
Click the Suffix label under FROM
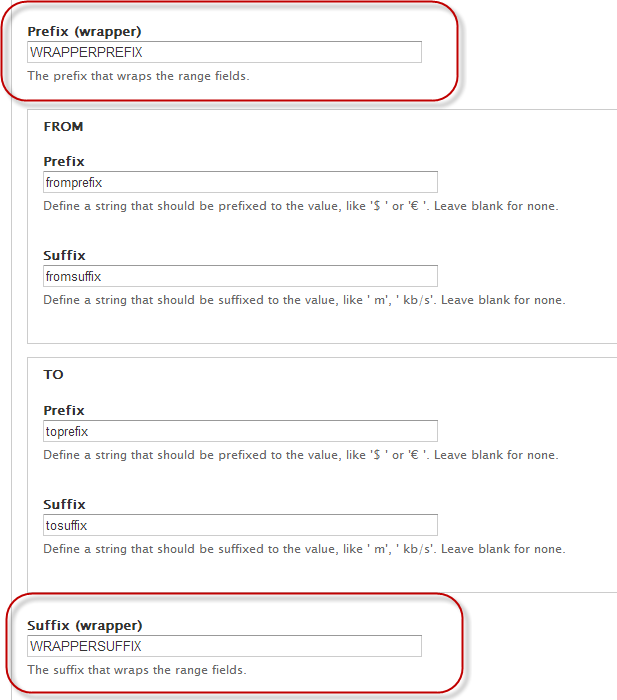coord(64,255)
